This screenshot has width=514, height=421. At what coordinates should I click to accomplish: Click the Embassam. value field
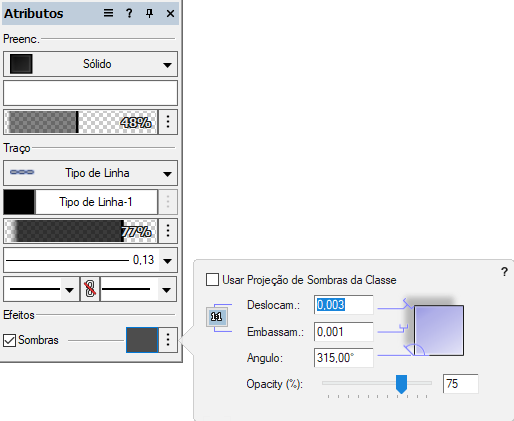(344, 332)
